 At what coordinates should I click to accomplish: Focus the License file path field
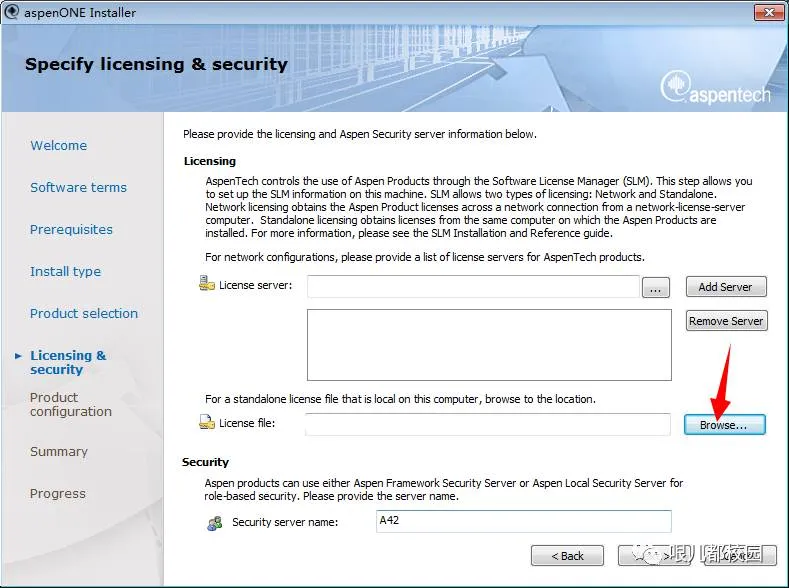[x=488, y=424]
